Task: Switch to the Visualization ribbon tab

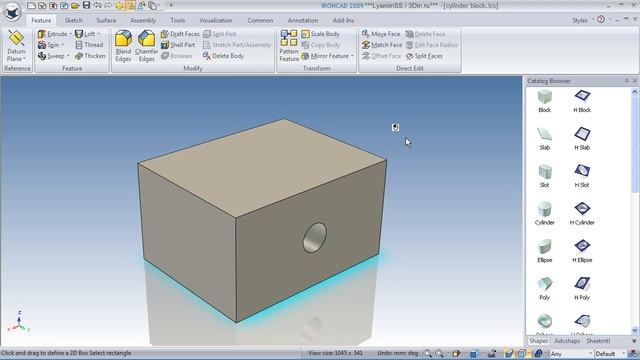Action: pyautogui.click(x=216, y=20)
